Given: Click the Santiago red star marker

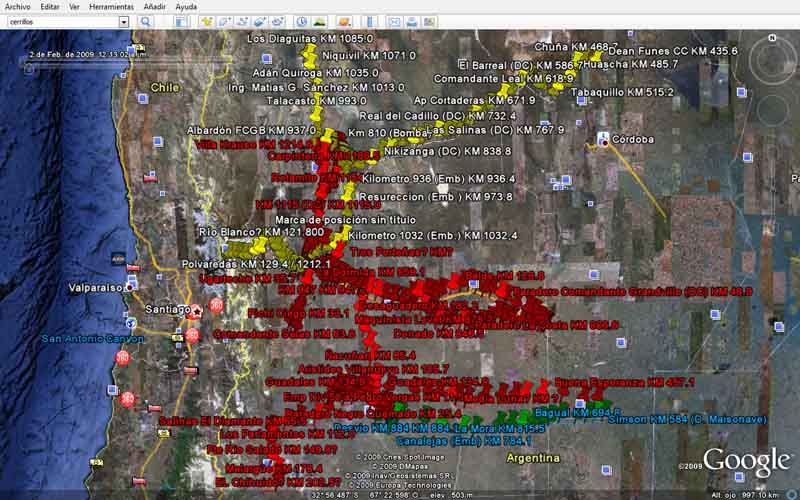Looking at the screenshot, I should point(195,311).
